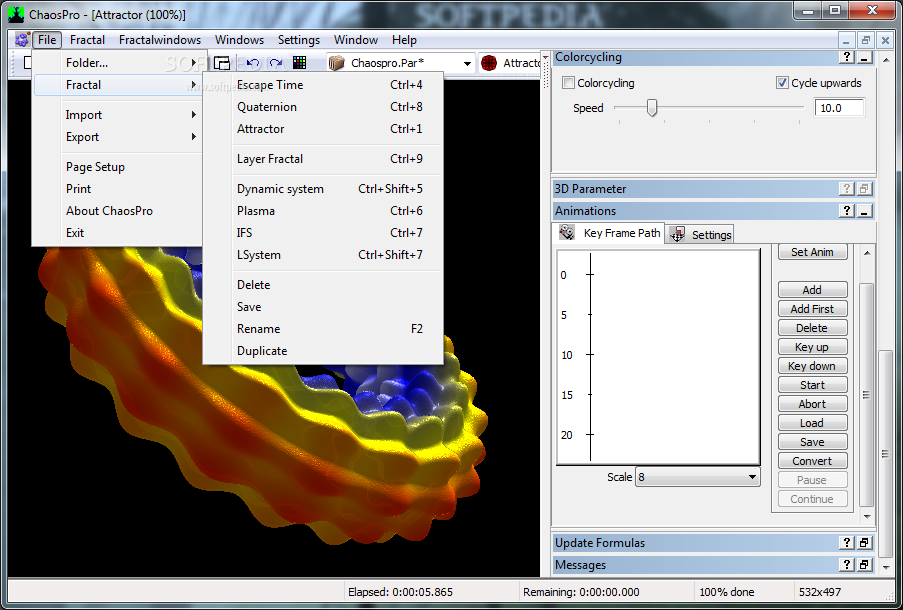Switch to the Key Frame Path tab
The height and width of the screenshot is (610, 903).
[x=610, y=233]
